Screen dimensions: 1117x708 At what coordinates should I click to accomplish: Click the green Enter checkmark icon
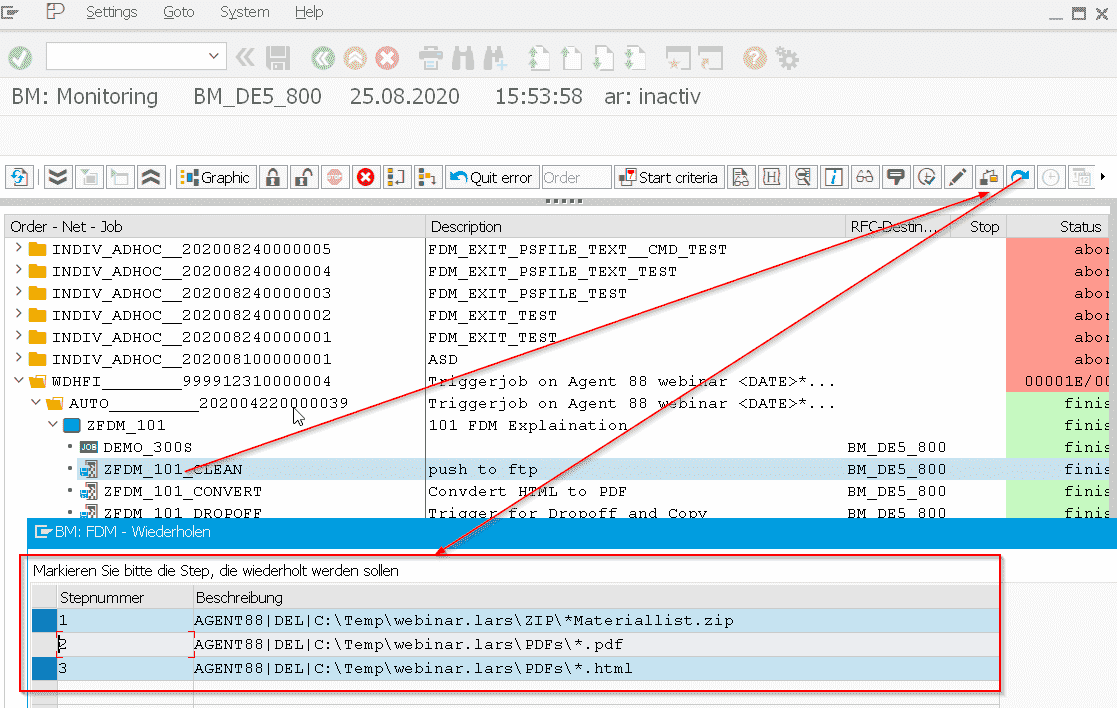click(x=20, y=58)
